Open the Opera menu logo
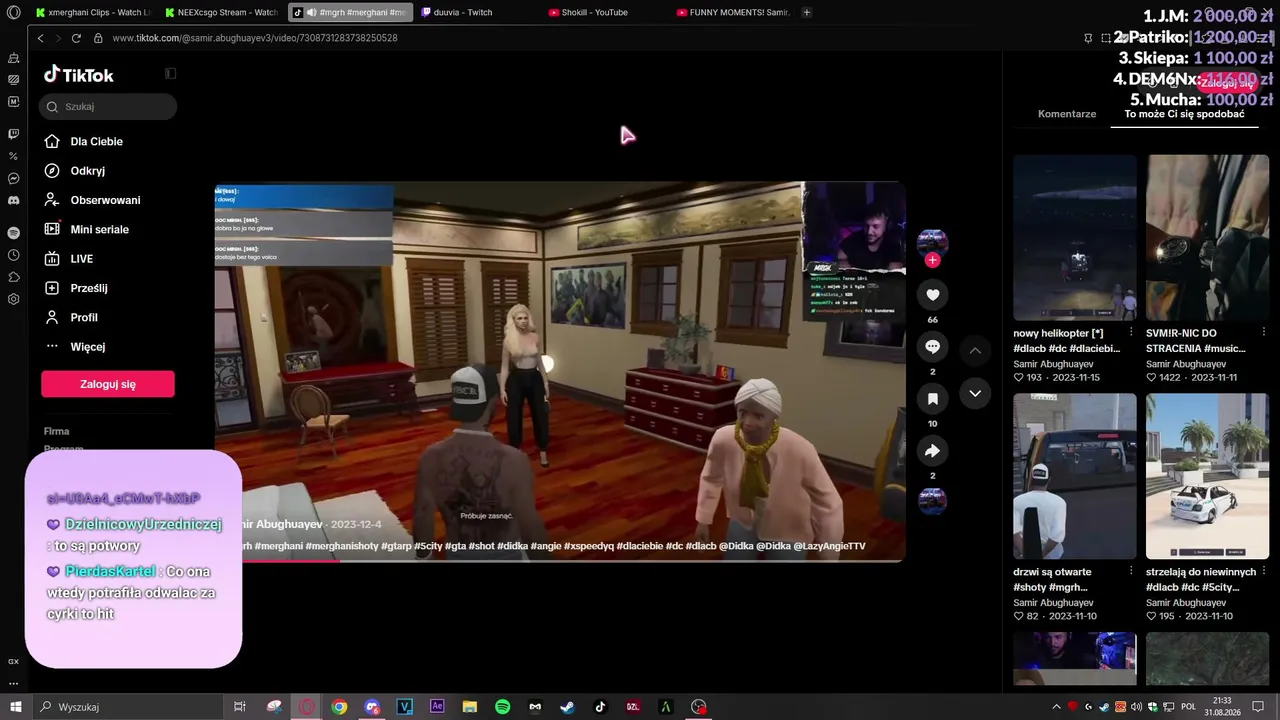Viewport: 1280px width, 720px height. 14,13
